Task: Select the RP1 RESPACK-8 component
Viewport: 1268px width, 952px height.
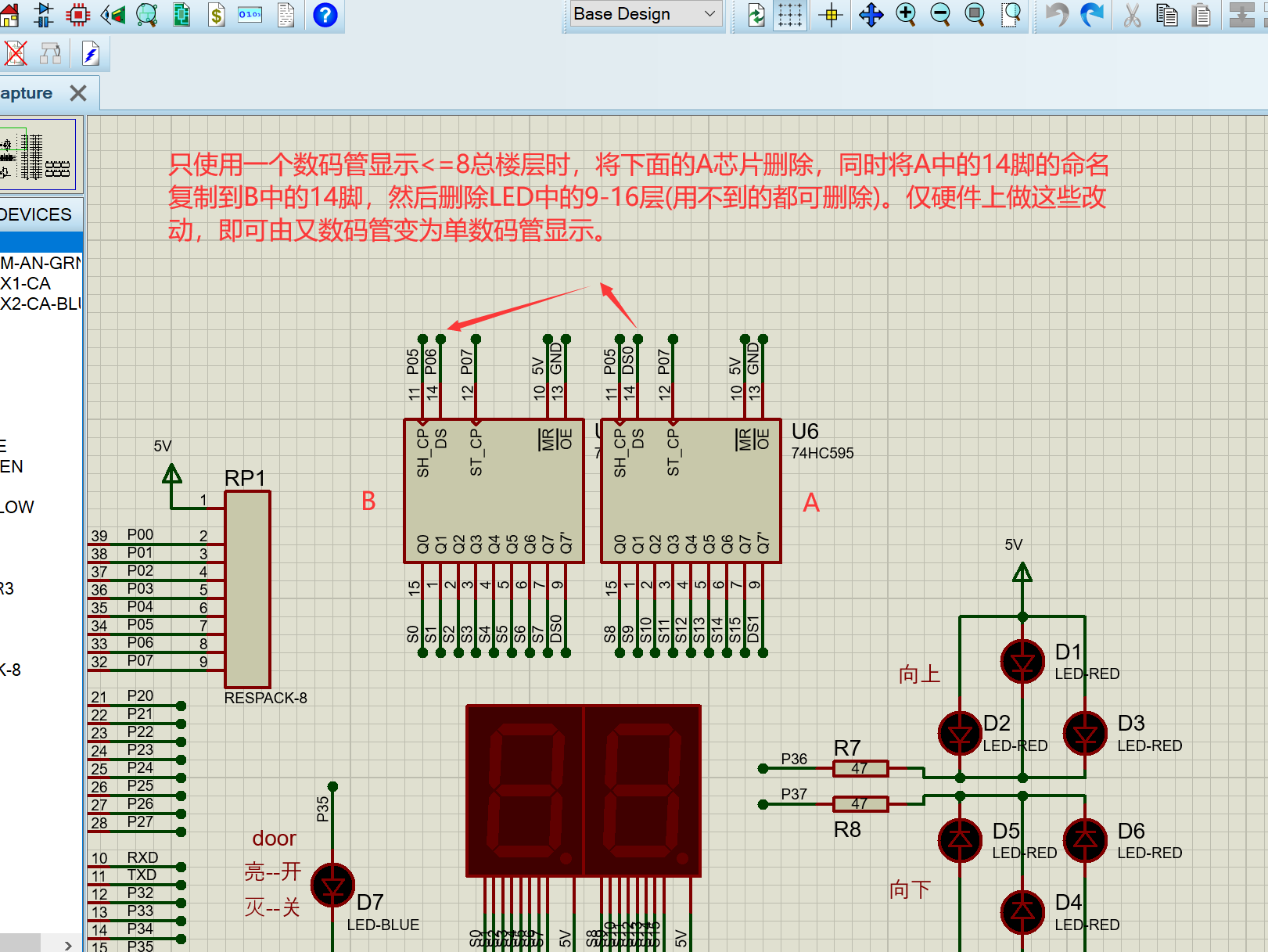Action: pyautogui.click(x=247, y=589)
